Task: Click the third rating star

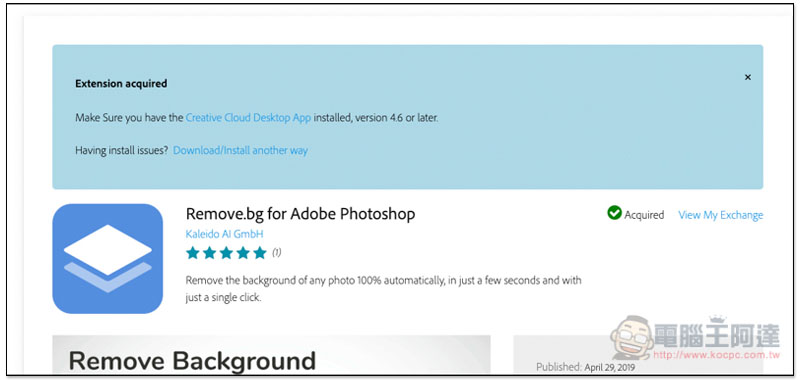Action: pos(226,252)
